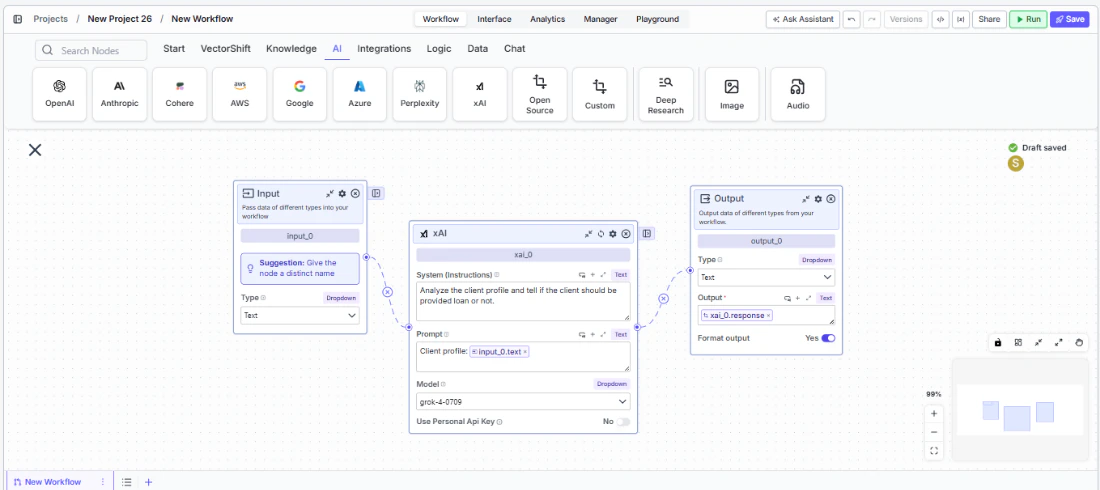Close the node palette with the X
Image resolution: width=1100 pixels, height=490 pixels.
[x=35, y=150]
